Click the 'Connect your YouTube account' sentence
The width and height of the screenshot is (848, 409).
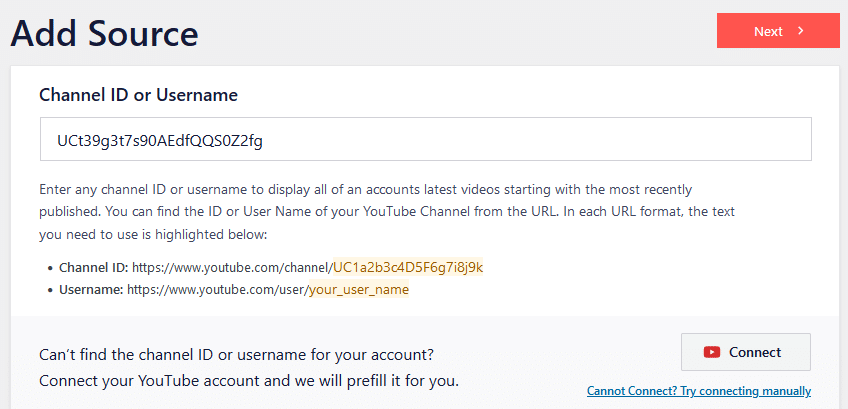[x=249, y=381]
